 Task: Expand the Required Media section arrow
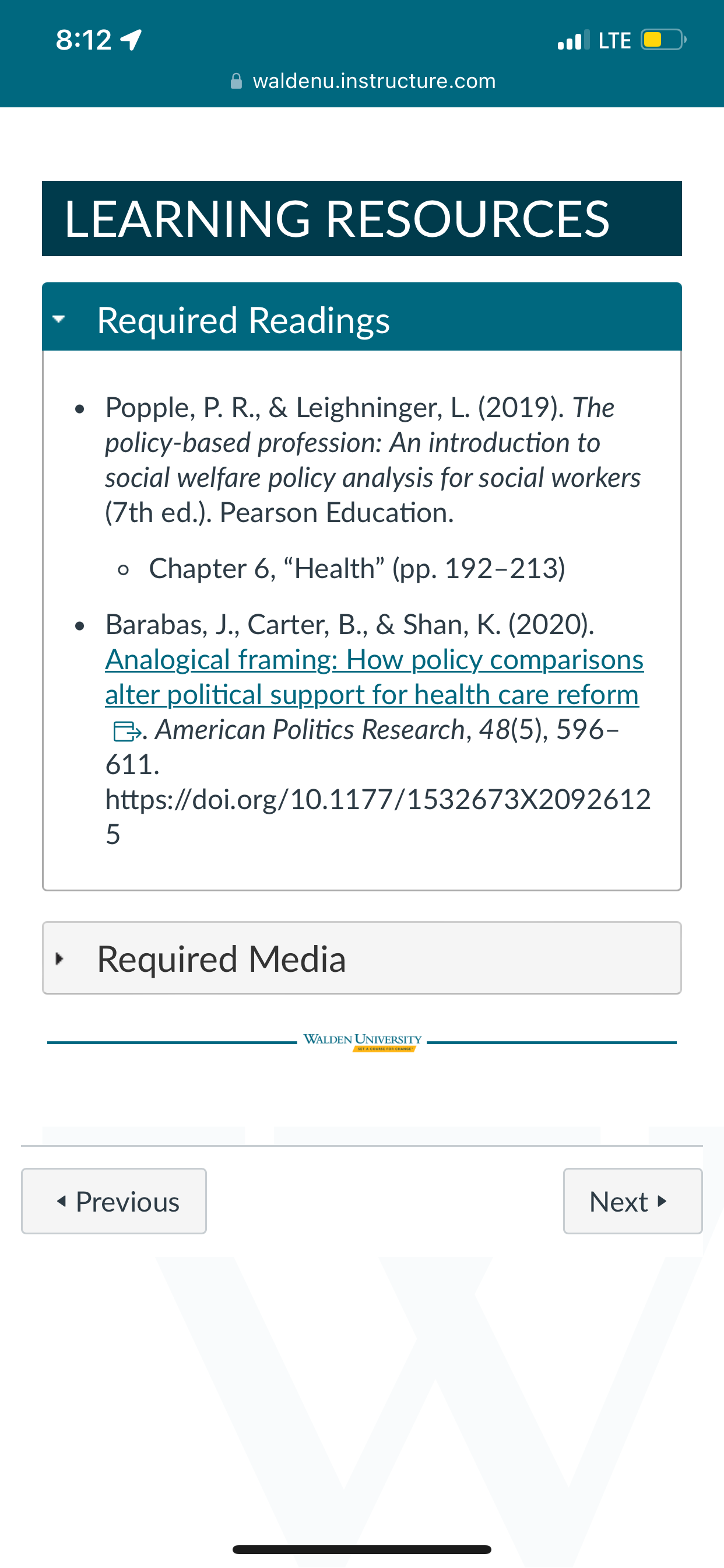59,958
